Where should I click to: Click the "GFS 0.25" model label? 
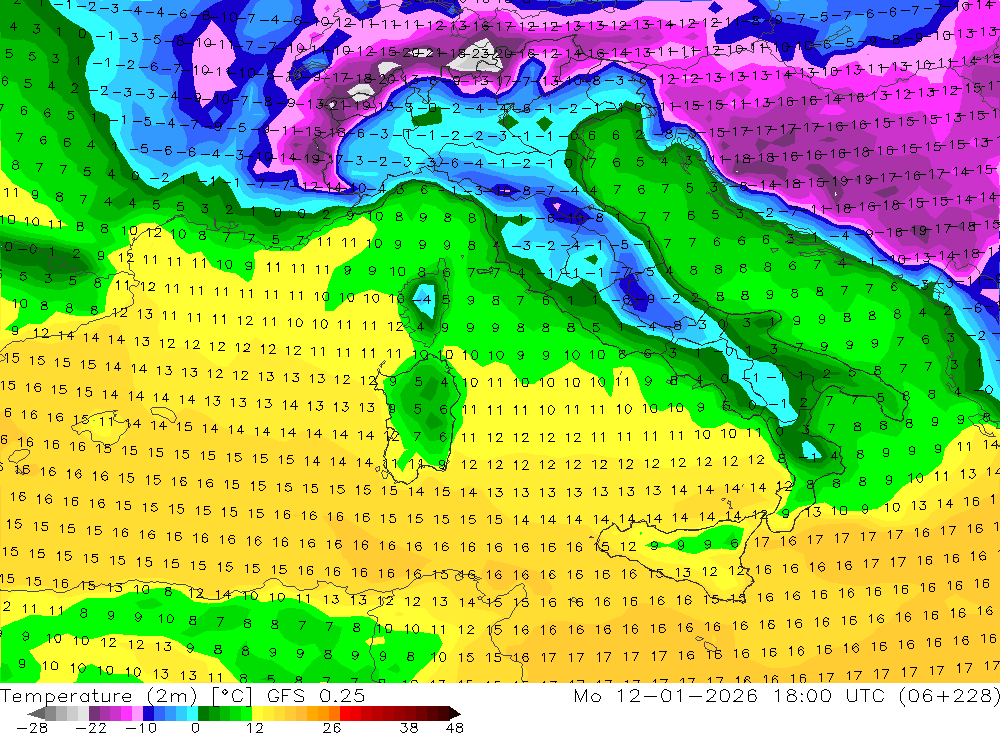(316, 695)
